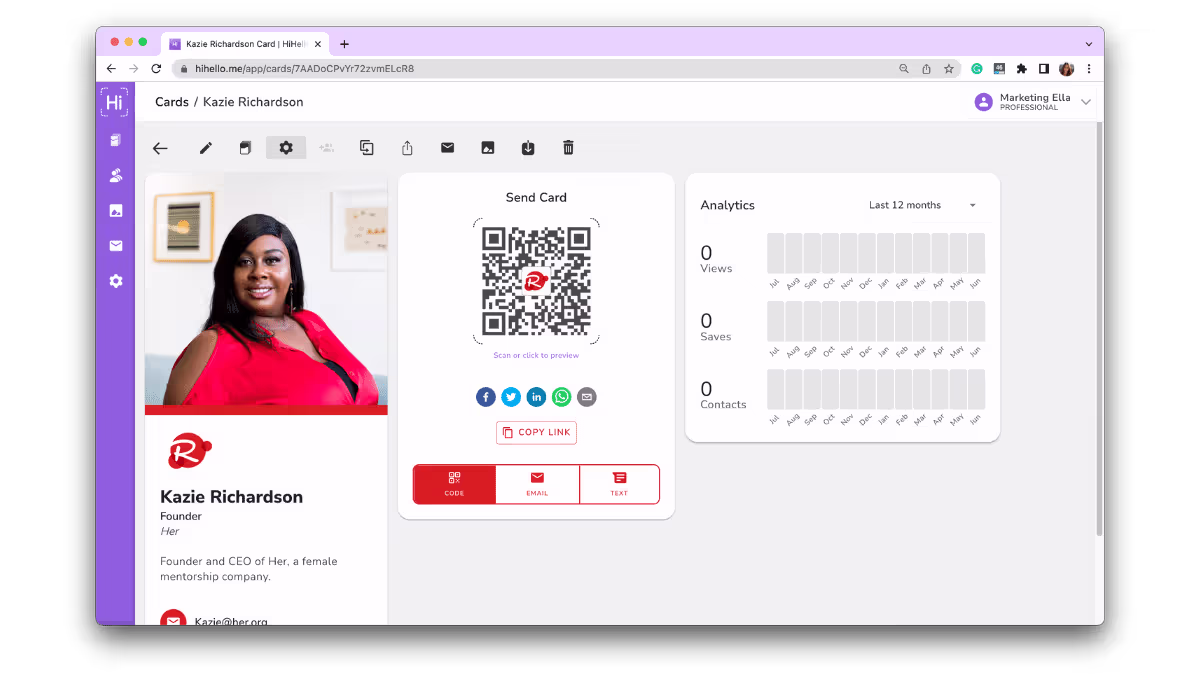Open Chrome three-dot menu

click(x=1088, y=69)
